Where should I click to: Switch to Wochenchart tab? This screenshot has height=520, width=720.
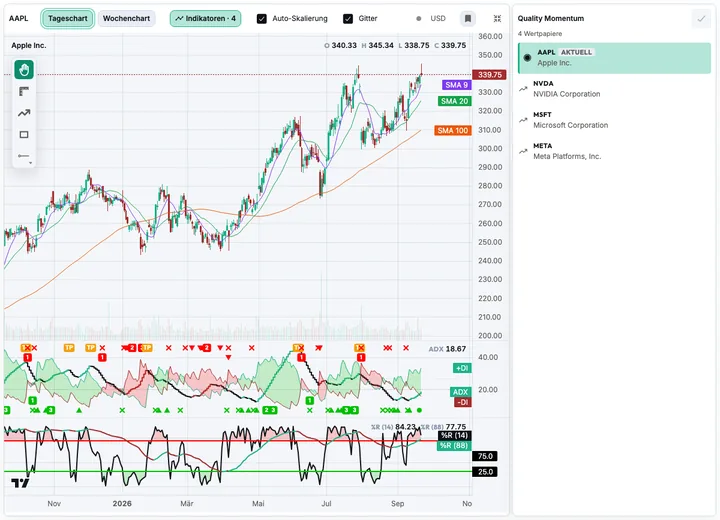(126, 18)
